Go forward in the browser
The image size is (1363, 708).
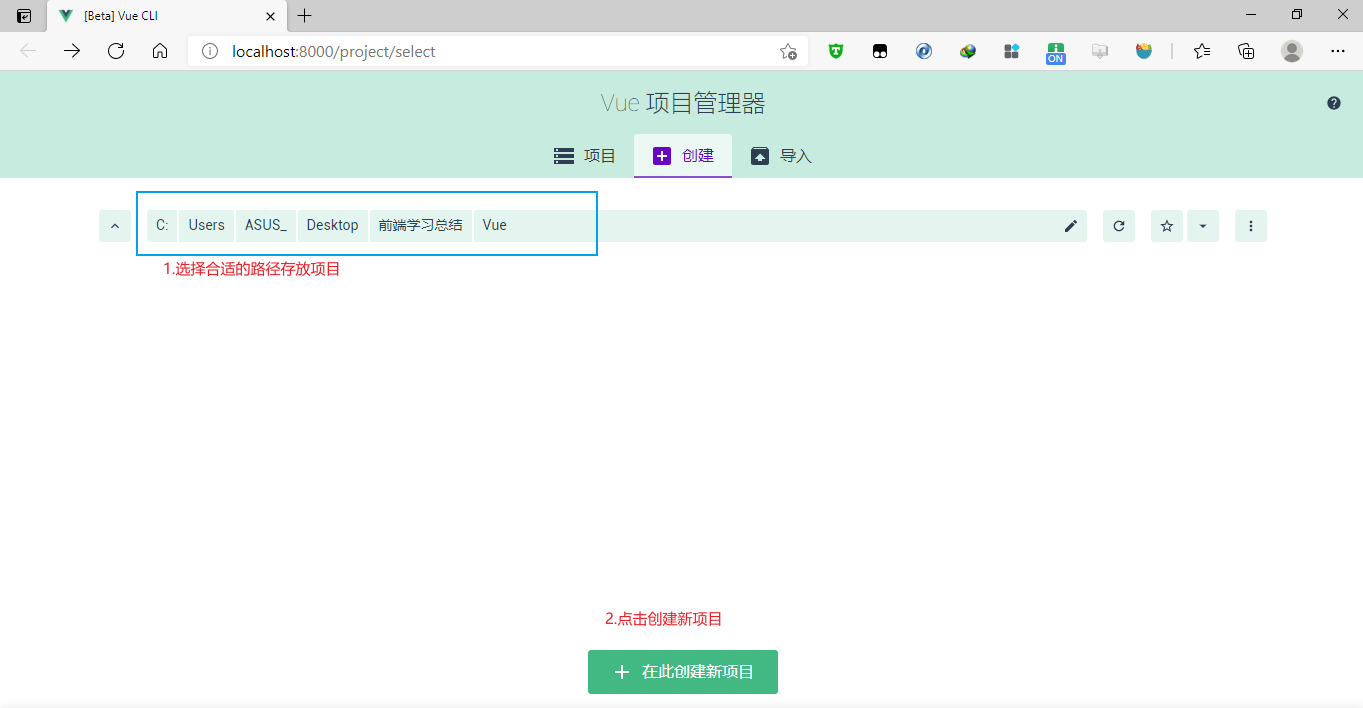tap(72, 51)
